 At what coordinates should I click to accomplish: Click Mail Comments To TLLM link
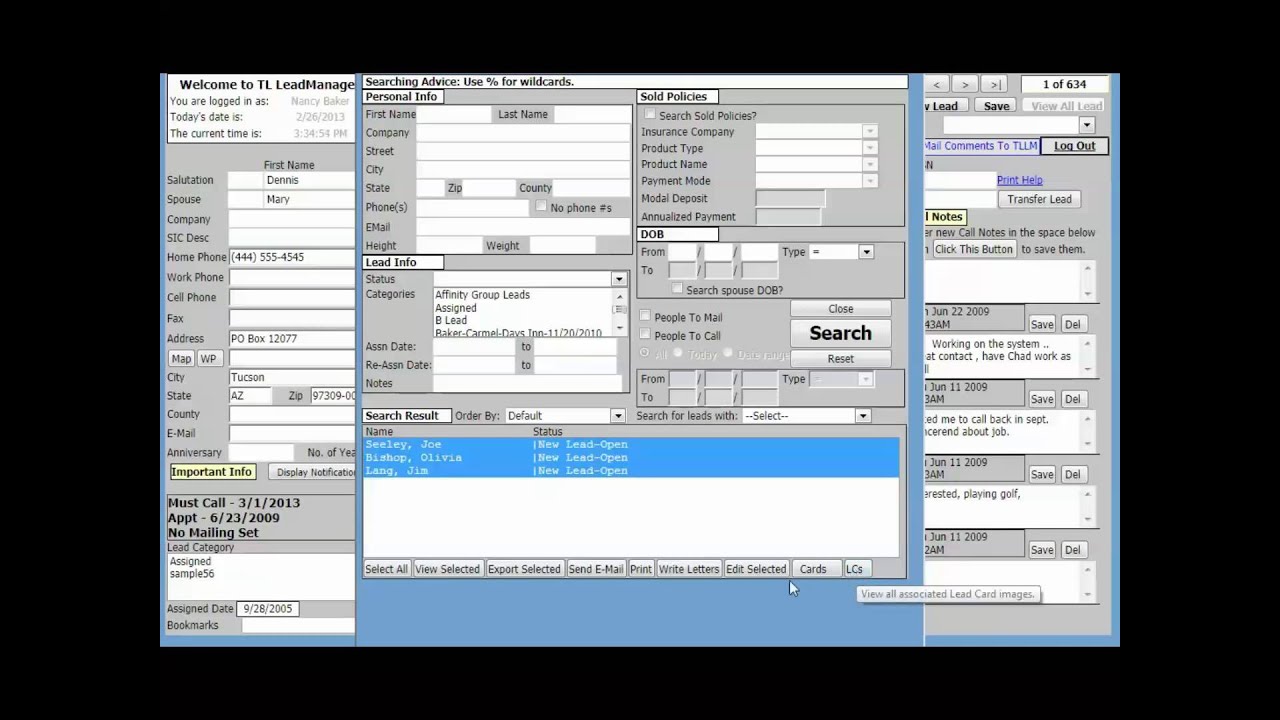coord(981,146)
